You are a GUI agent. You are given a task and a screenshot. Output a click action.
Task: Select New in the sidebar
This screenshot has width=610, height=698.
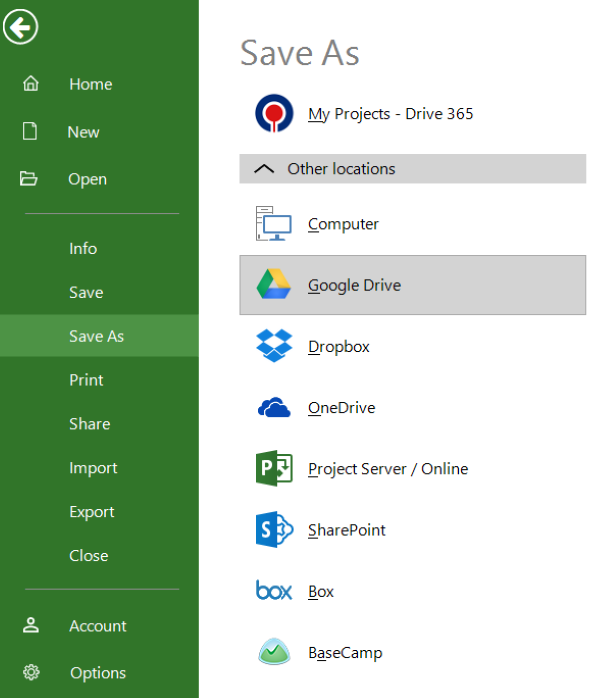click(x=84, y=132)
